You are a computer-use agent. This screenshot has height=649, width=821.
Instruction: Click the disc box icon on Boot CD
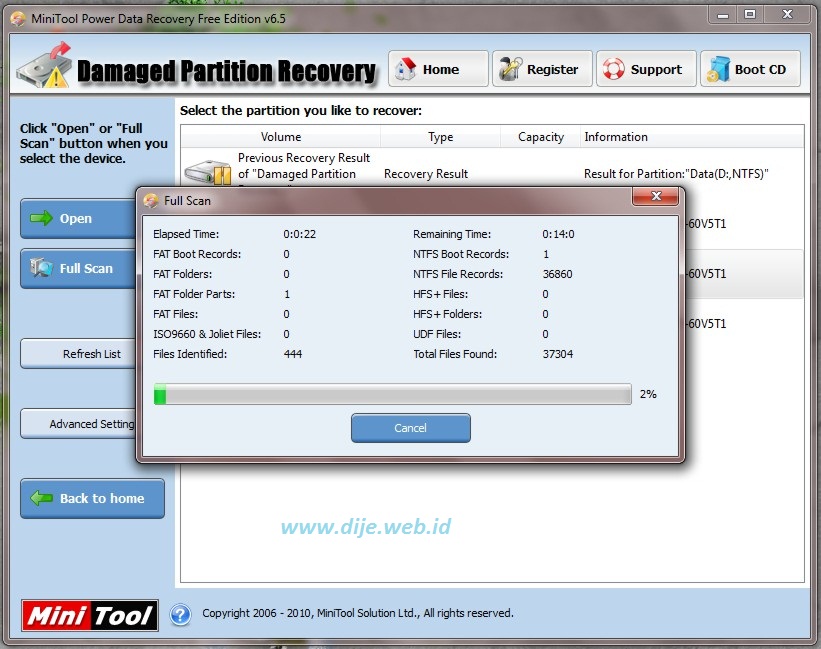[718, 69]
